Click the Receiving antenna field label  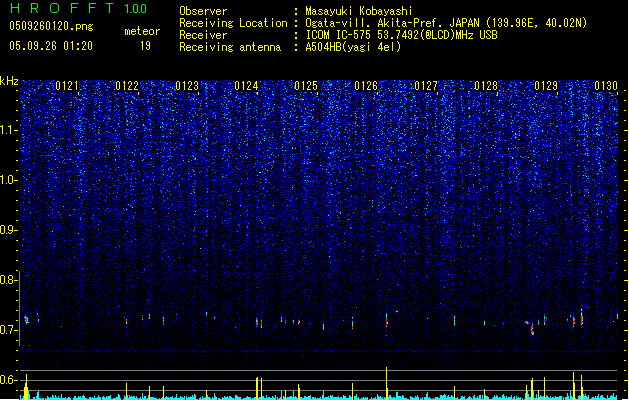click(230, 47)
